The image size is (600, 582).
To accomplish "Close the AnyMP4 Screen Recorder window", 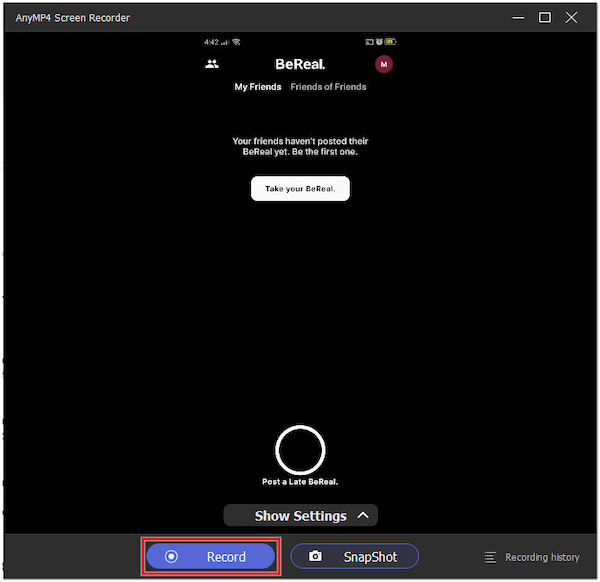I will (x=571, y=18).
